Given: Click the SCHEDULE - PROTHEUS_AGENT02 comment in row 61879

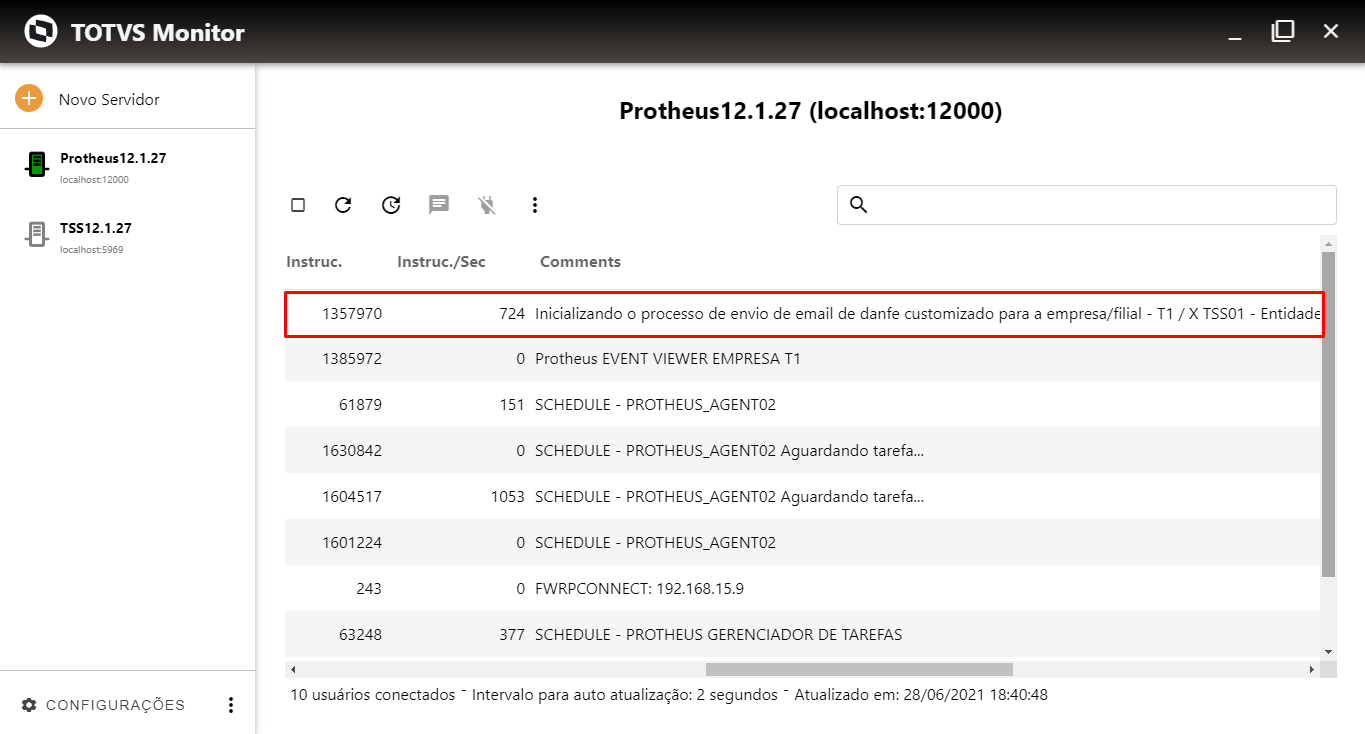Looking at the screenshot, I should tap(655, 405).
